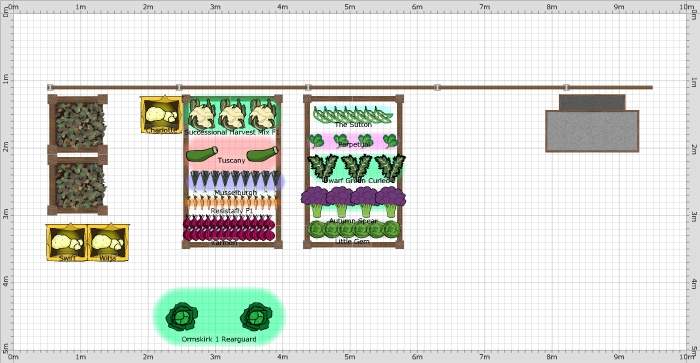Select the right Ormskirk 1 Rearguard cabbage
The image size is (700, 363).
tap(256, 317)
